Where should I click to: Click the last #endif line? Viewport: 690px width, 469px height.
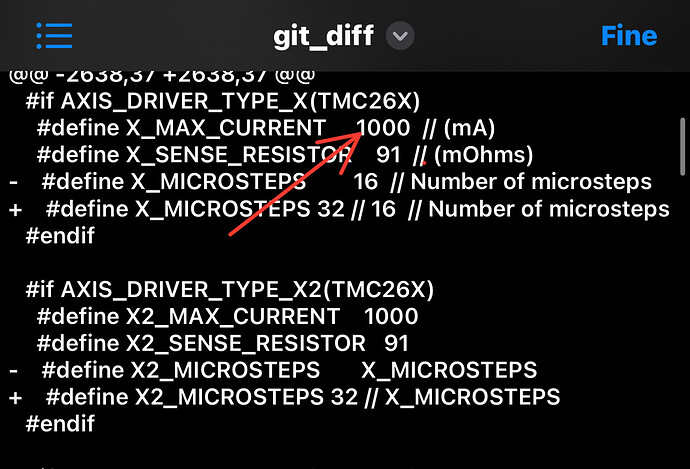pyautogui.click(x=60, y=424)
